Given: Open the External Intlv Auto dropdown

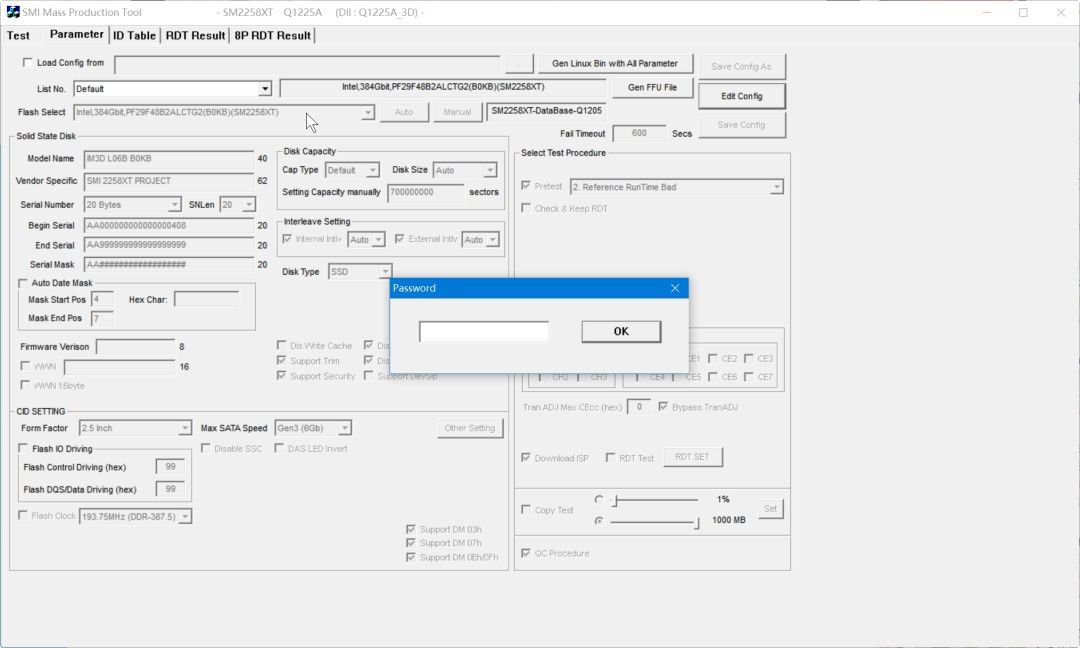Looking at the screenshot, I should tap(492, 240).
